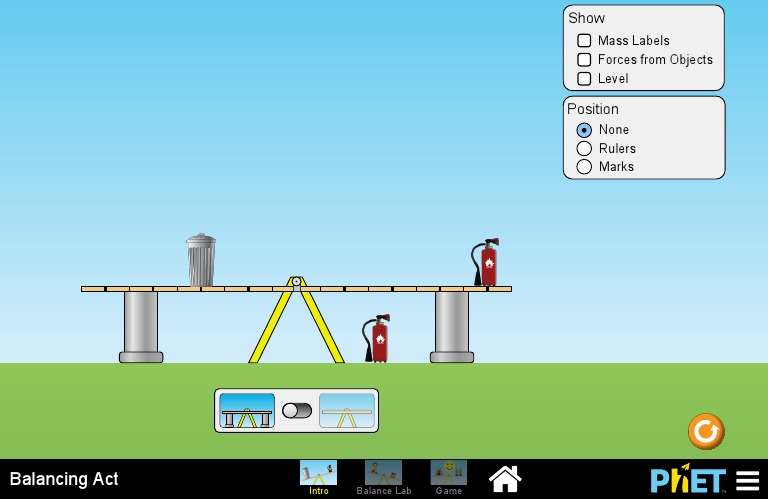Check Forces from Objects option
Viewport: 768px width, 499px height.
(584, 59)
